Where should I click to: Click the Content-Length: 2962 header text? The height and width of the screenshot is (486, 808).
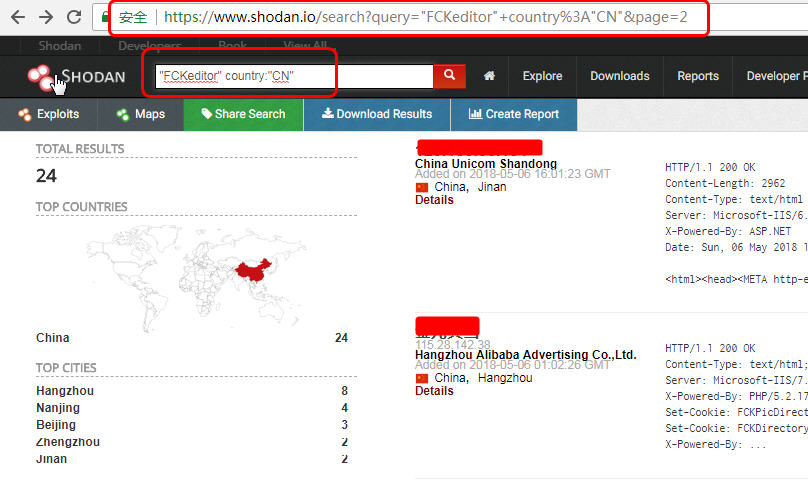(x=725, y=183)
